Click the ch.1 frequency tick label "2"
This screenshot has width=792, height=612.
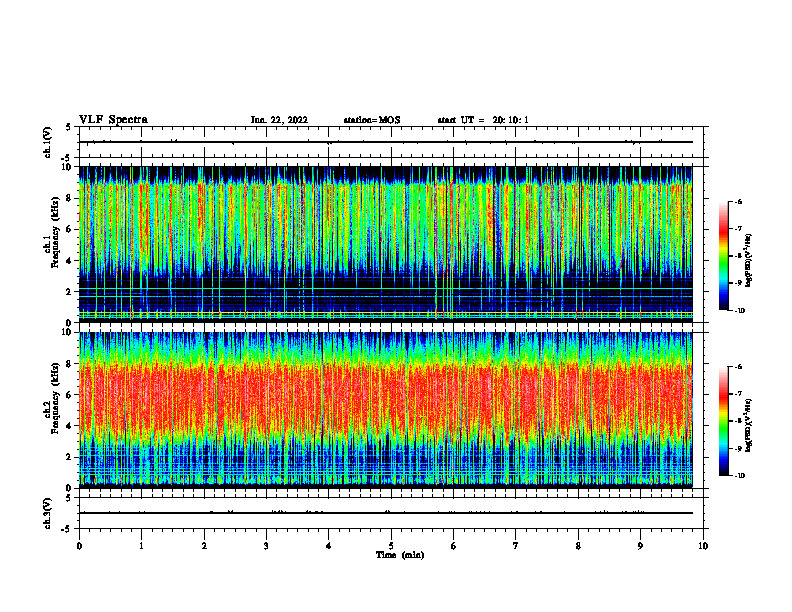tap(70, 291)
